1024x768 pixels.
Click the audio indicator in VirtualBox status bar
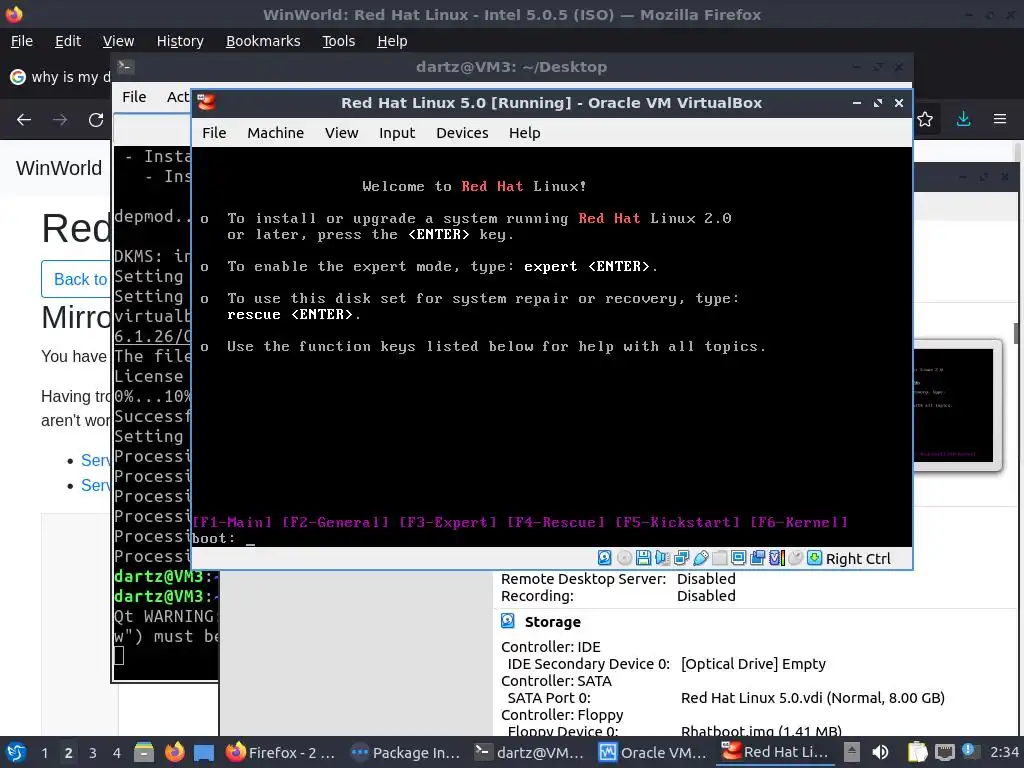coord(662,558)
